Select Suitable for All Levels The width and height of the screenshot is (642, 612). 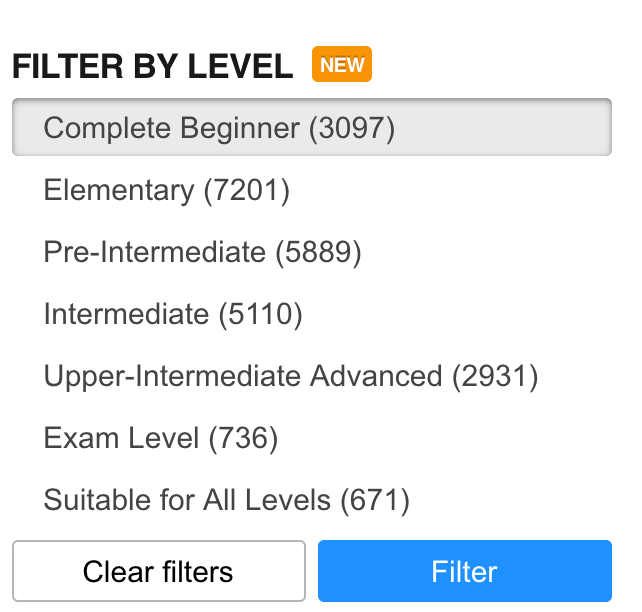pos(227,499)
